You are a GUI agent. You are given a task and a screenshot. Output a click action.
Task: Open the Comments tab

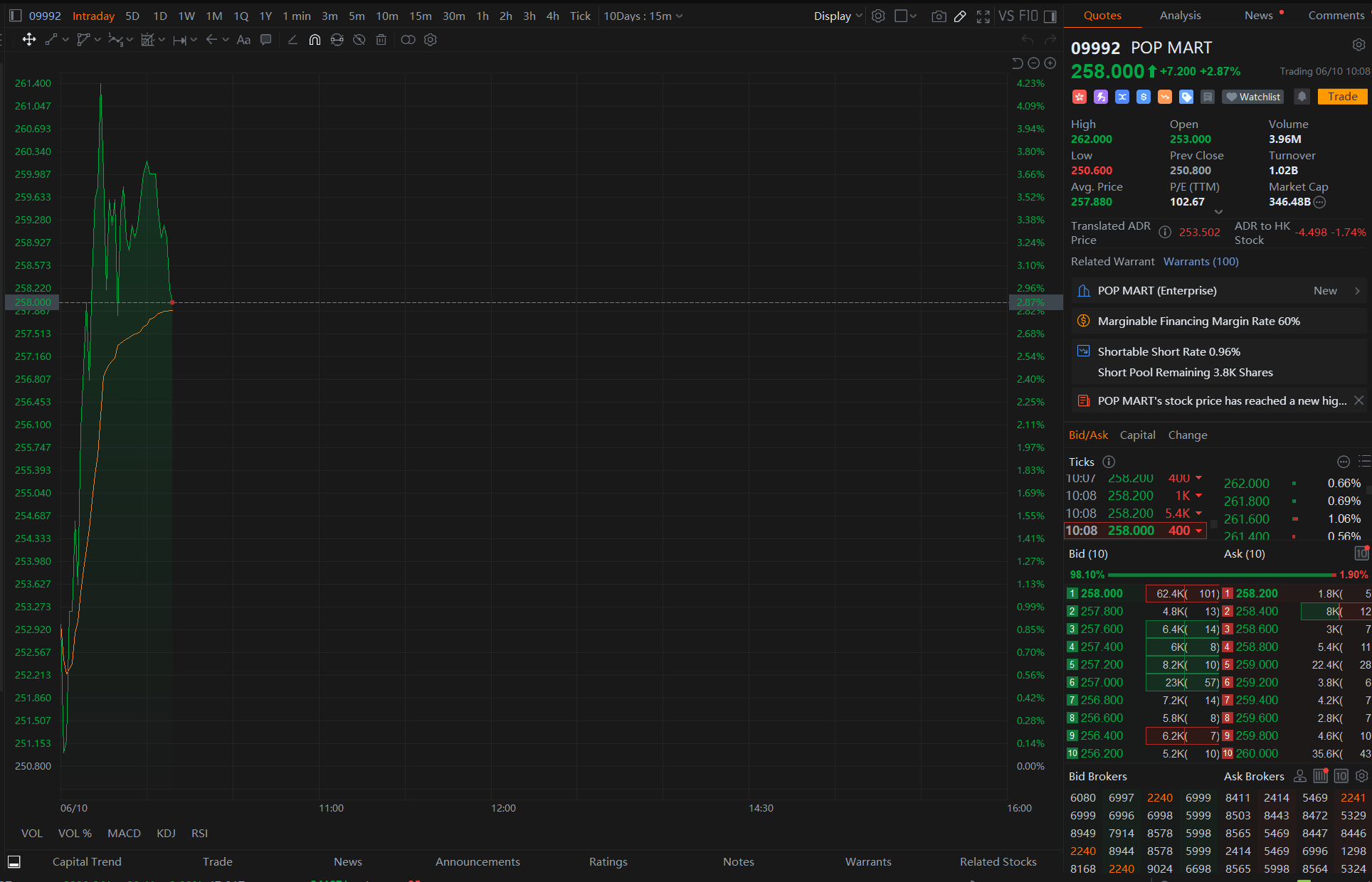1336,15
